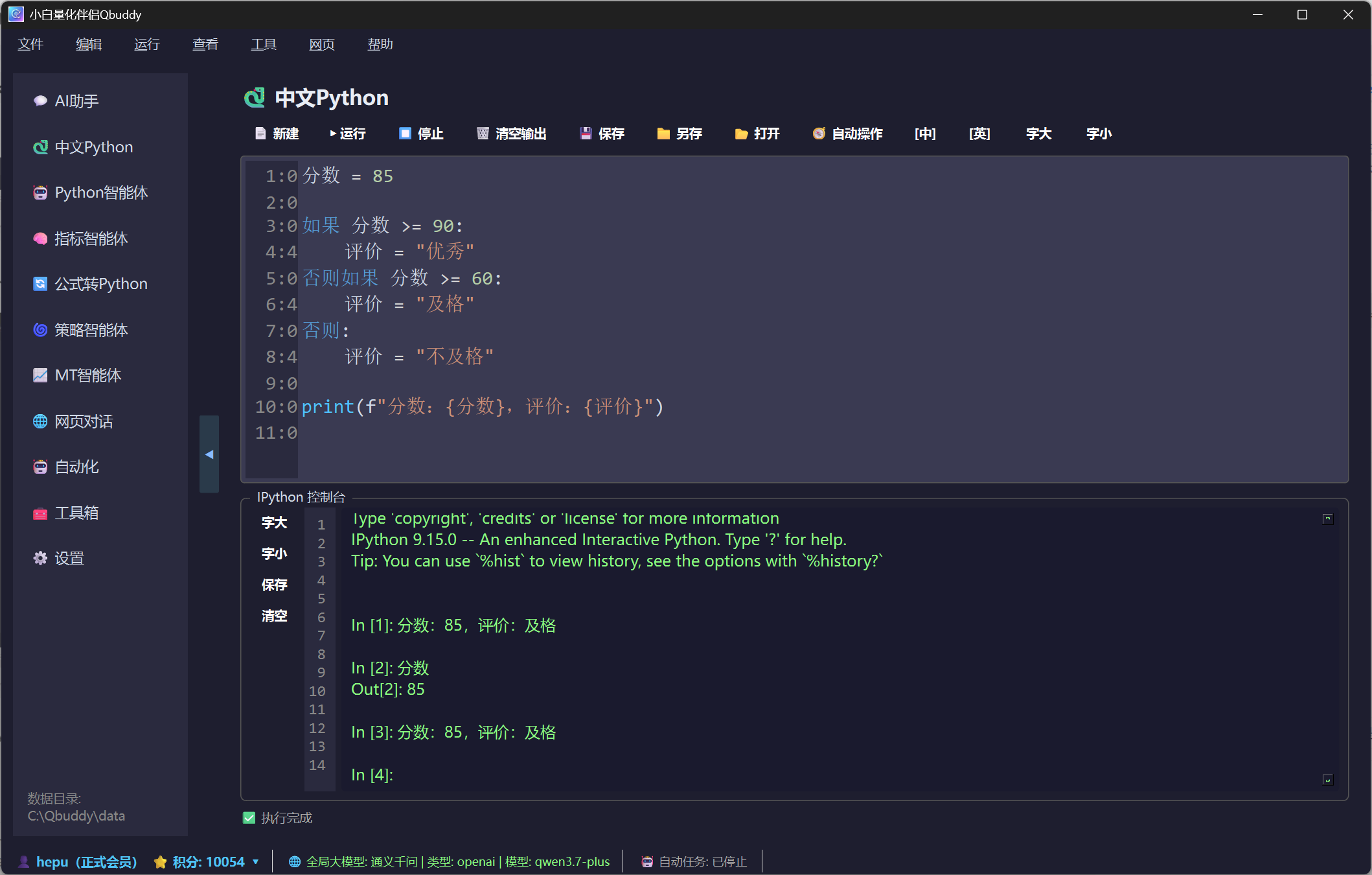
Task: Save console output with 保存
Action: 275,585
